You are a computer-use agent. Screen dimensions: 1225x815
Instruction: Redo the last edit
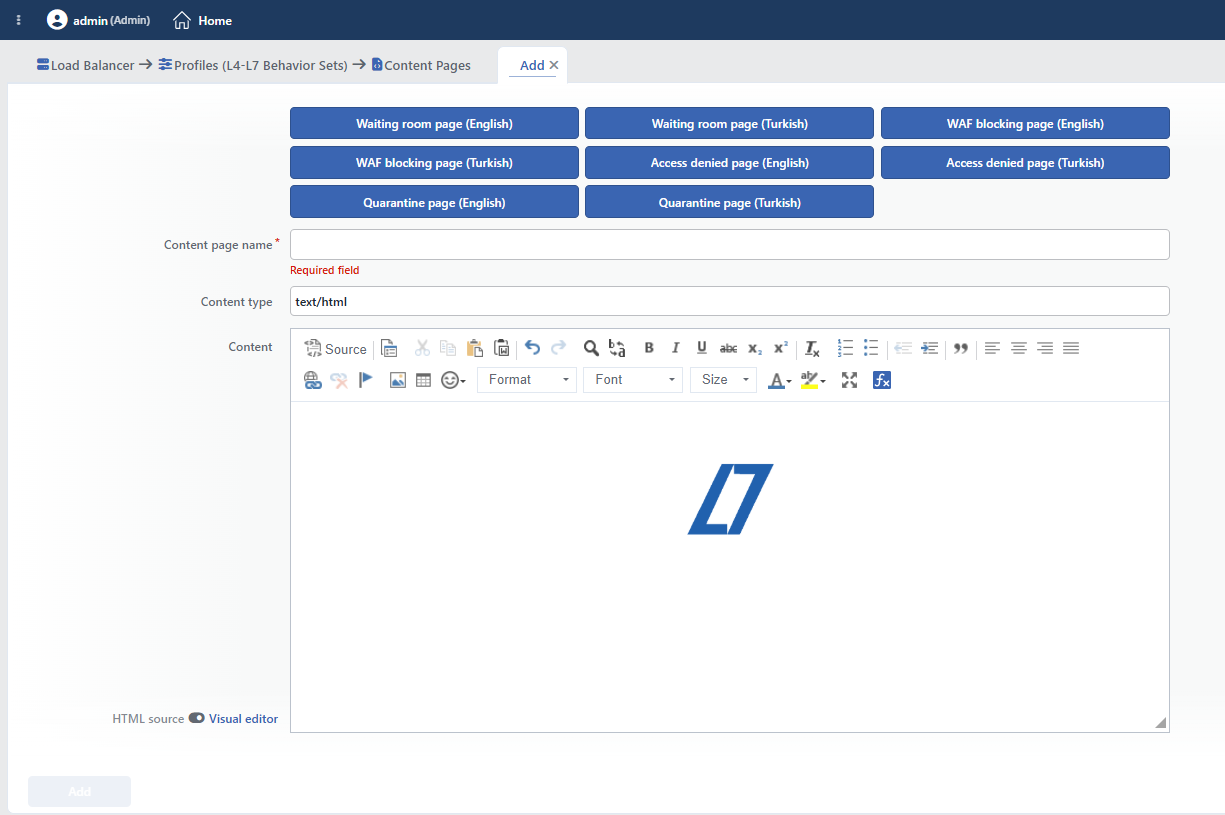click(559, 348)
